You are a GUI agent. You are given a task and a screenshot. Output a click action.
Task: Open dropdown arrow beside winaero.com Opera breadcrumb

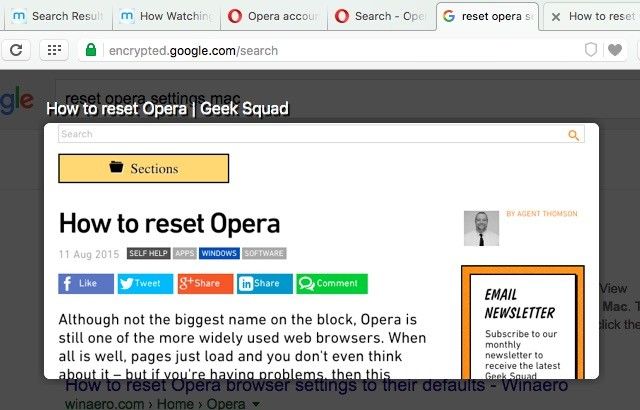(255, 404)
